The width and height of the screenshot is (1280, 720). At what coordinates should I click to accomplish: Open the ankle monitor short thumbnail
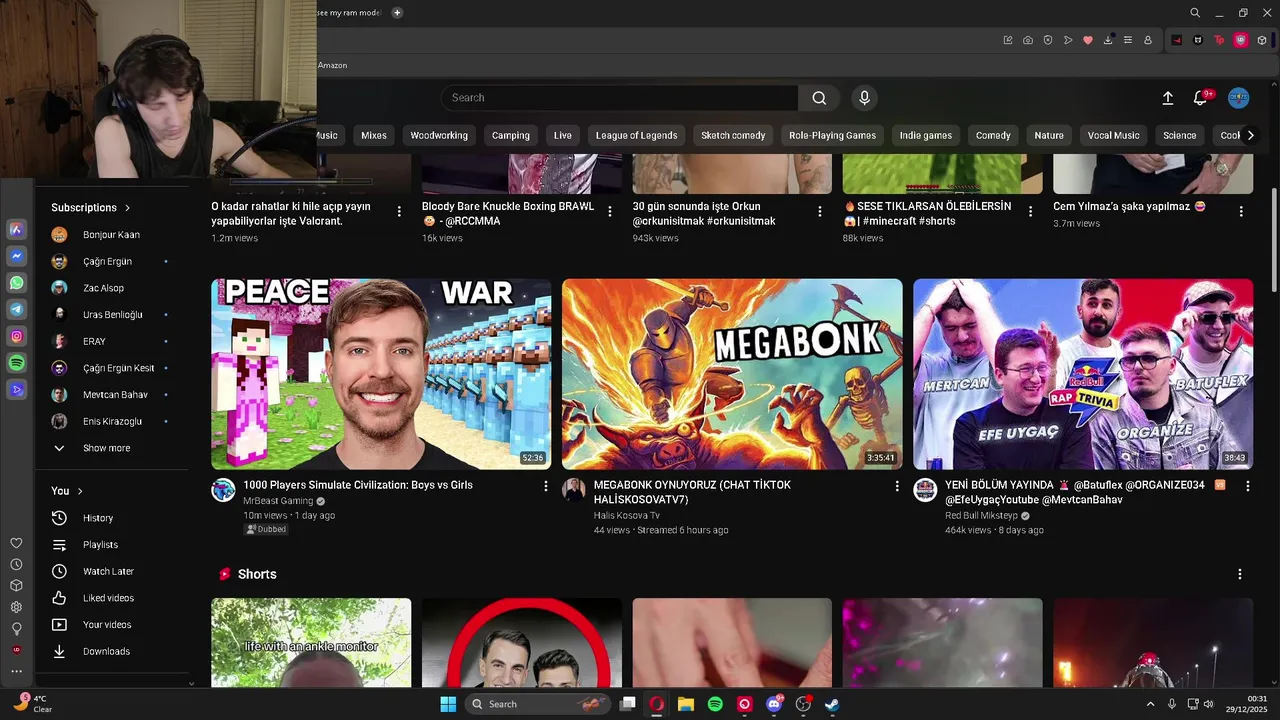(x=311, y=642)
